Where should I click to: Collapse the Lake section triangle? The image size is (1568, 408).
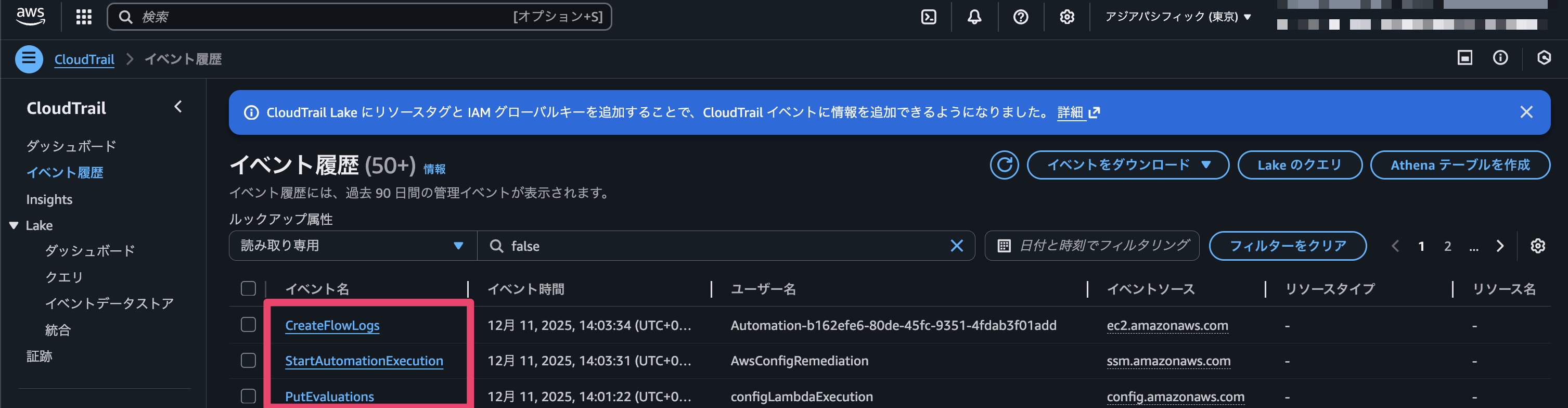click(14, 225)
